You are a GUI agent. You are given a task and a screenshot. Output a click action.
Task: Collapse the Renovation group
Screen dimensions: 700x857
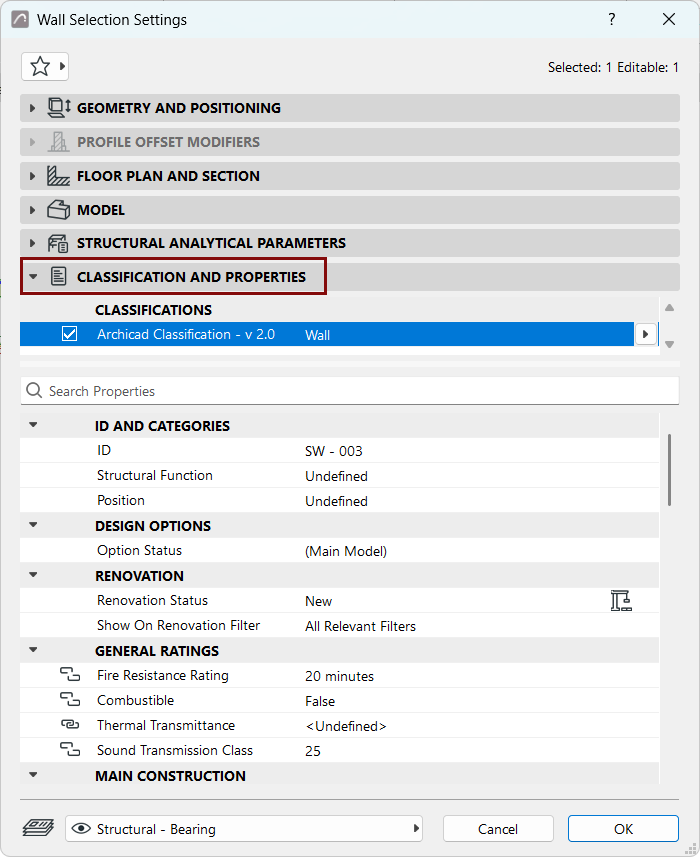pyautogui.click(x=33, y=574)
